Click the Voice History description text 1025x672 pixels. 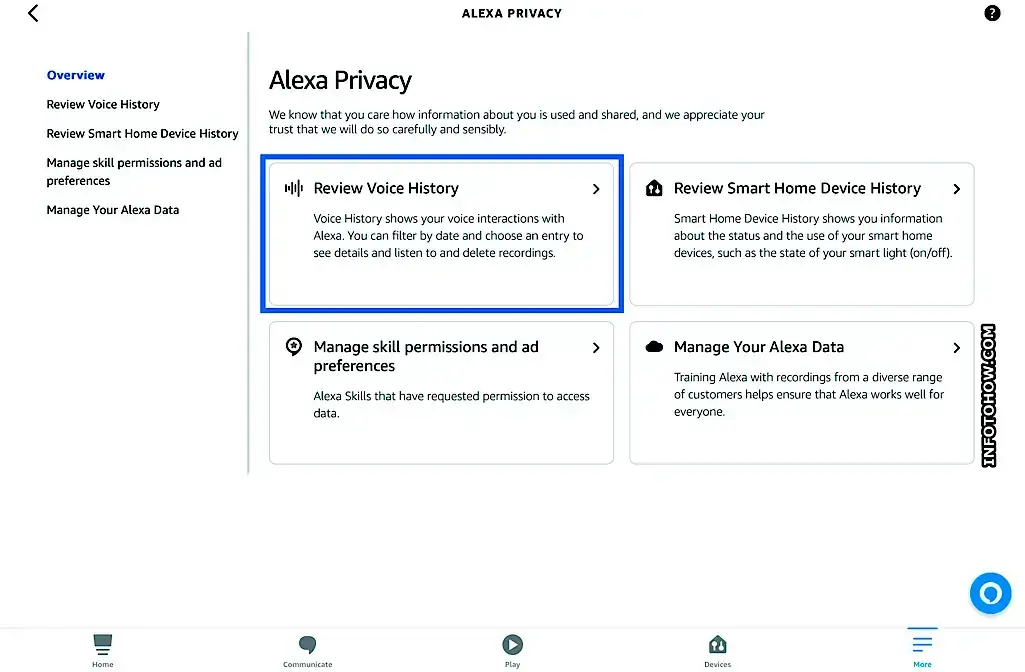click(x=448, y=235)
